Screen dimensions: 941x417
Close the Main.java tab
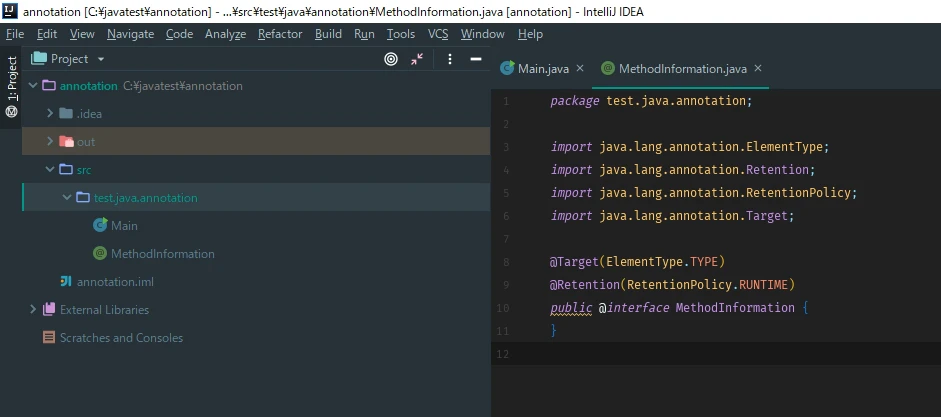[580, 68]
